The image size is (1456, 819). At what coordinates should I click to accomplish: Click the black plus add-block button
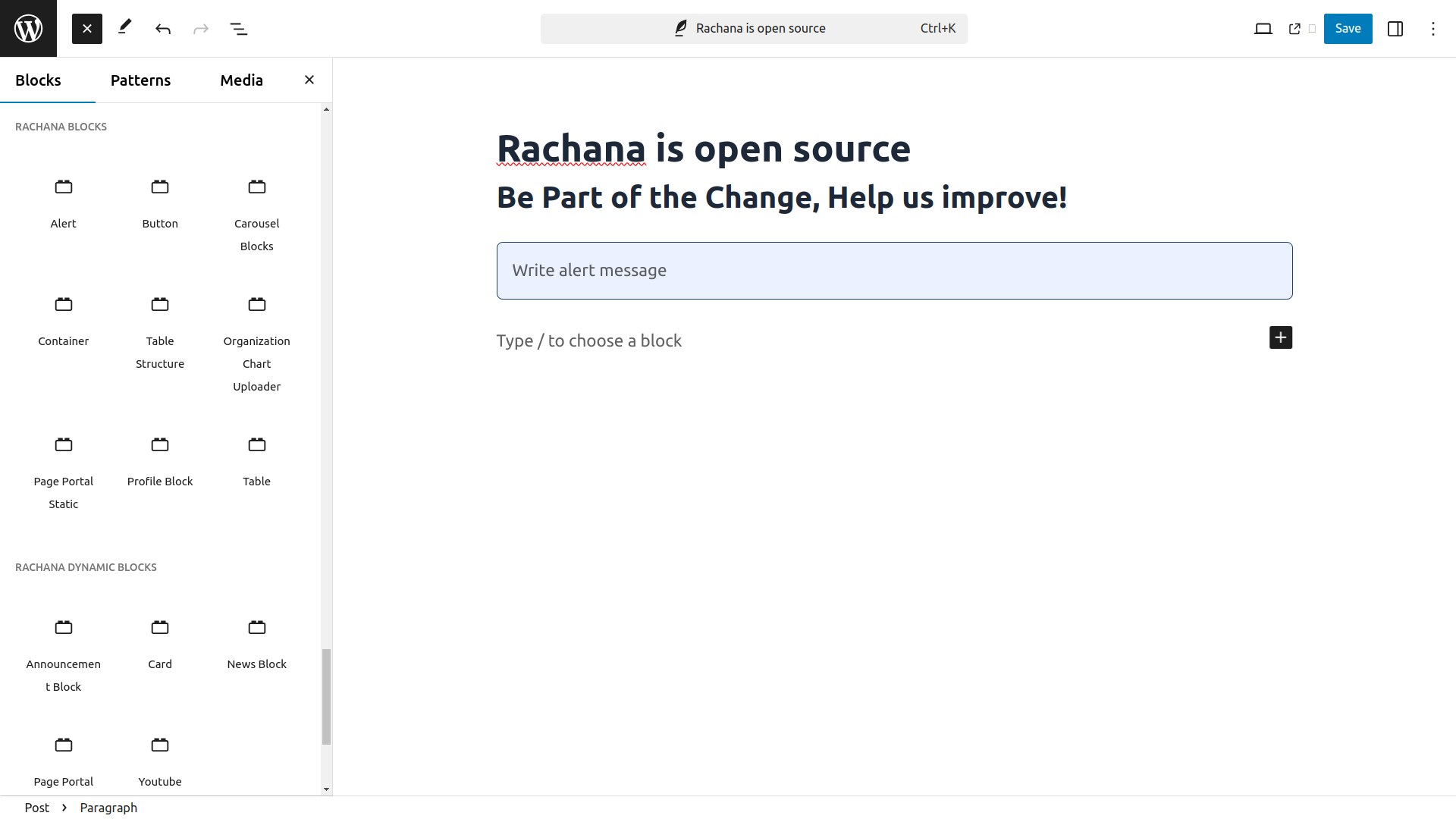pos(1280,337)
